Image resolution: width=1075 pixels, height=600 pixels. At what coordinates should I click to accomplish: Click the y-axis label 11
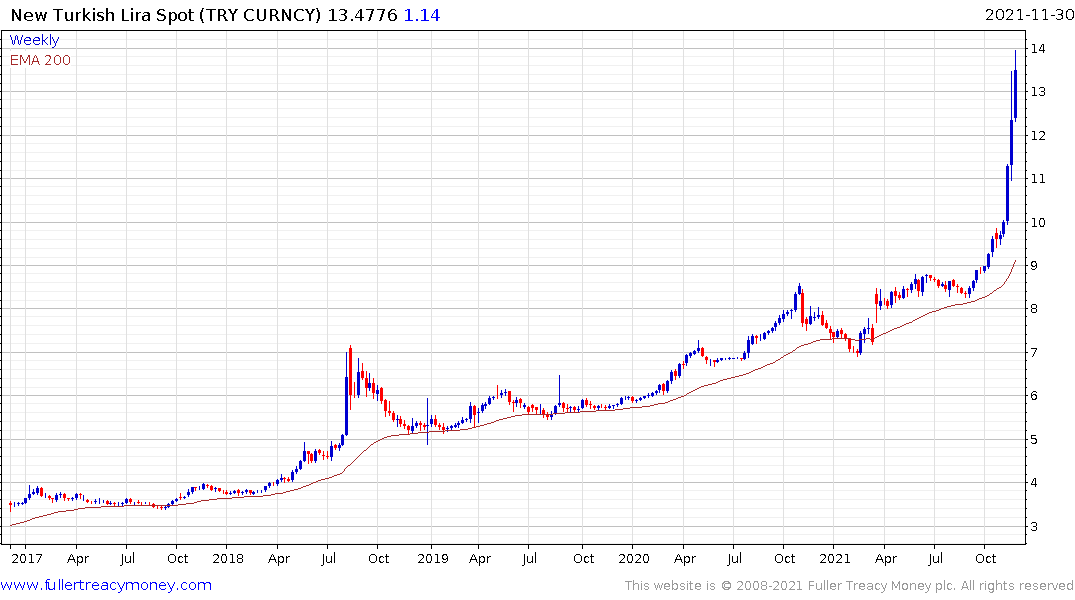pyautogui.click(x=1037, y=178)
